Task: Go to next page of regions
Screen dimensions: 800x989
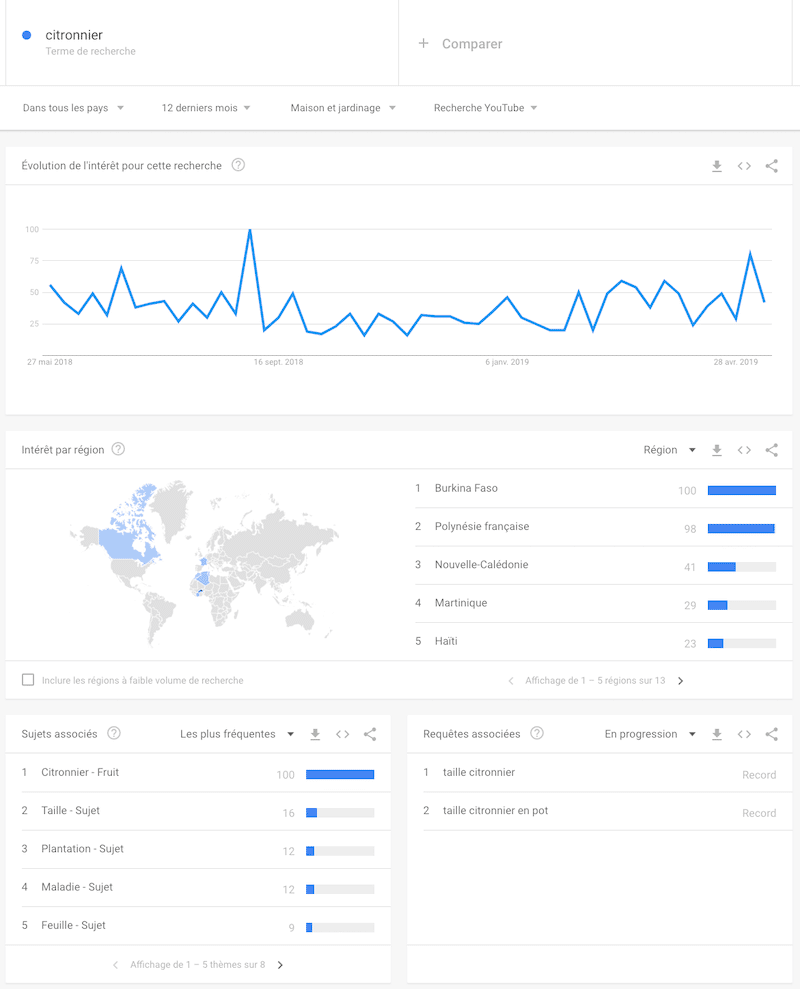Action: 681,681
